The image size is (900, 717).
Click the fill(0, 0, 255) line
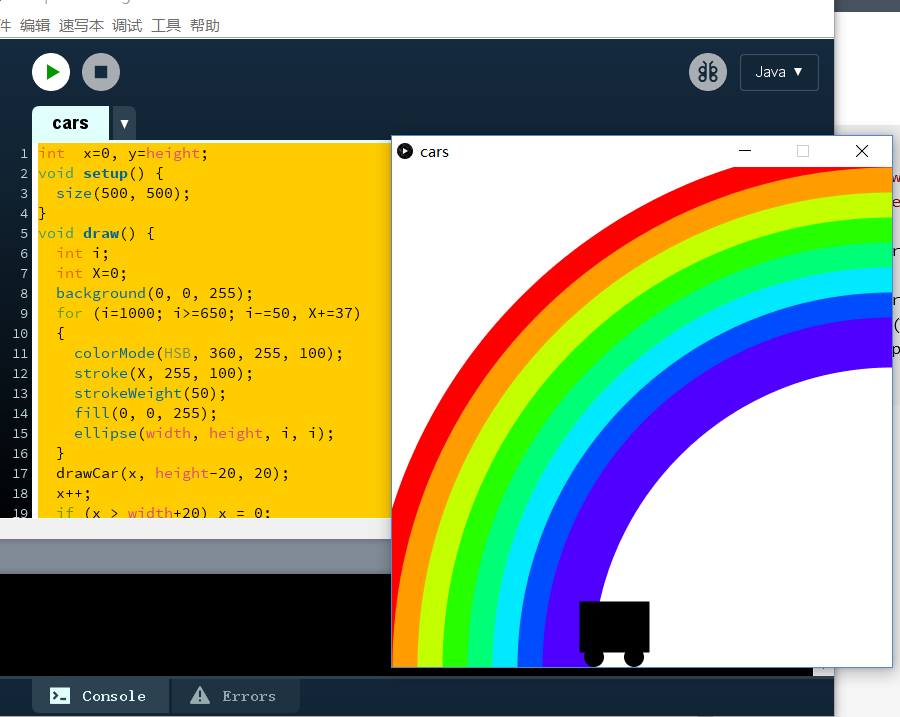click(x=146, y=413)
